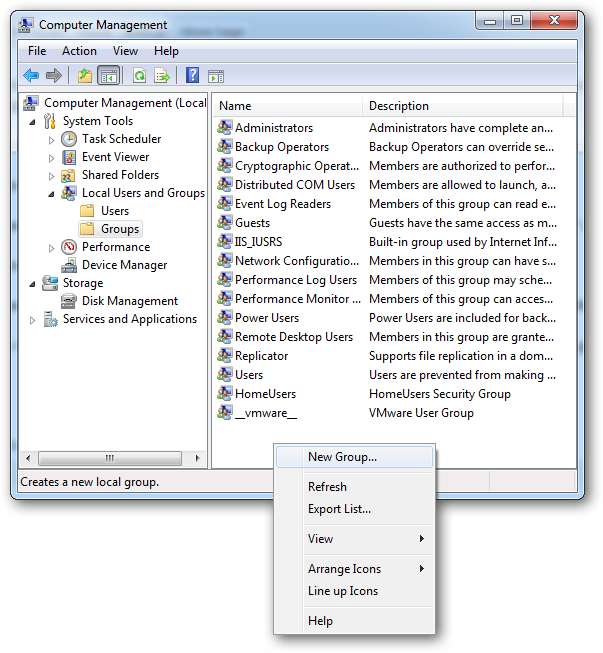Click the Power Users group icon

pyautogui.click(x=225, y=317)
